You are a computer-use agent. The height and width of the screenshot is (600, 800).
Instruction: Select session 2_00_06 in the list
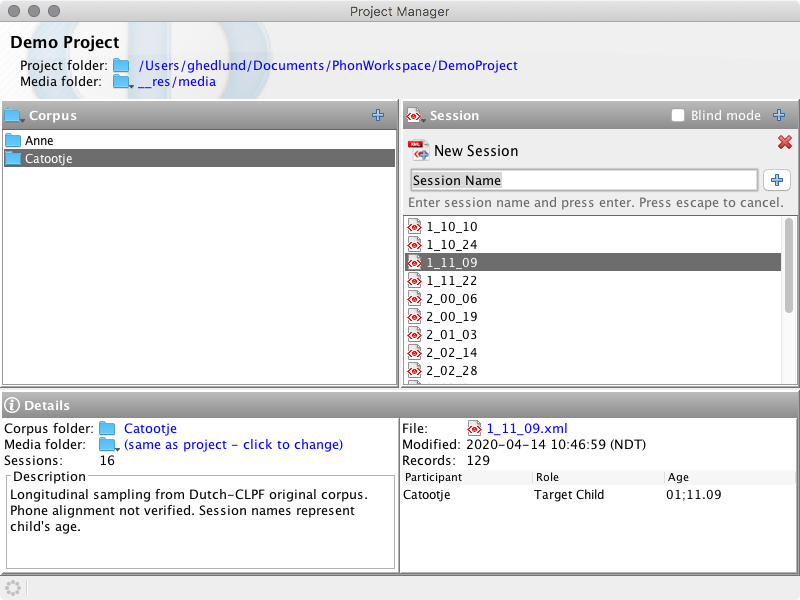click(x=451, y=299)
